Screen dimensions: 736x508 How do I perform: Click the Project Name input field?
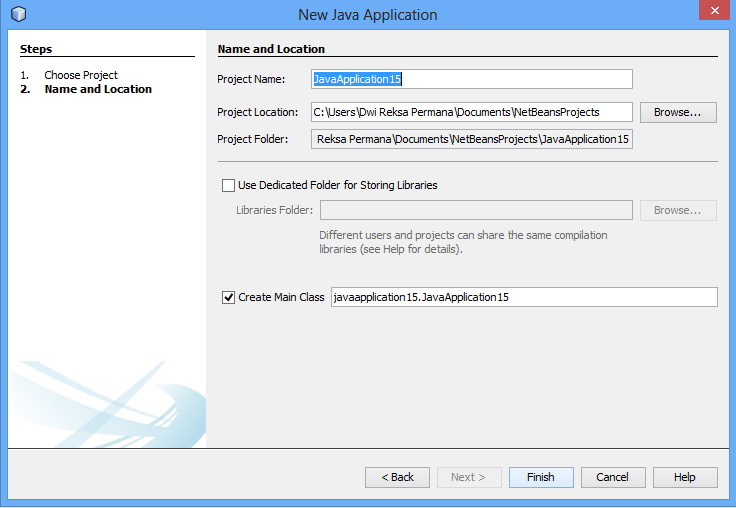click(472, 79)
